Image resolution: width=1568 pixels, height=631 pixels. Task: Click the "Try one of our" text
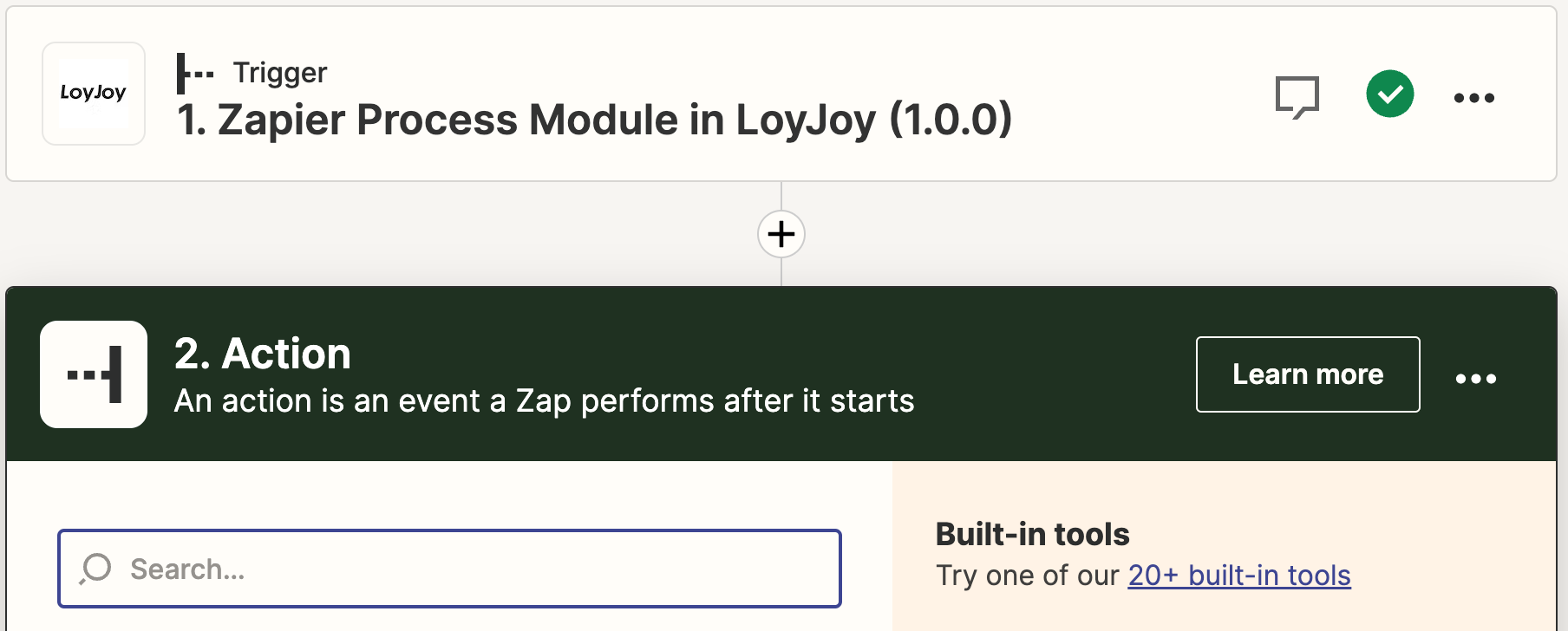point(1028,576)
